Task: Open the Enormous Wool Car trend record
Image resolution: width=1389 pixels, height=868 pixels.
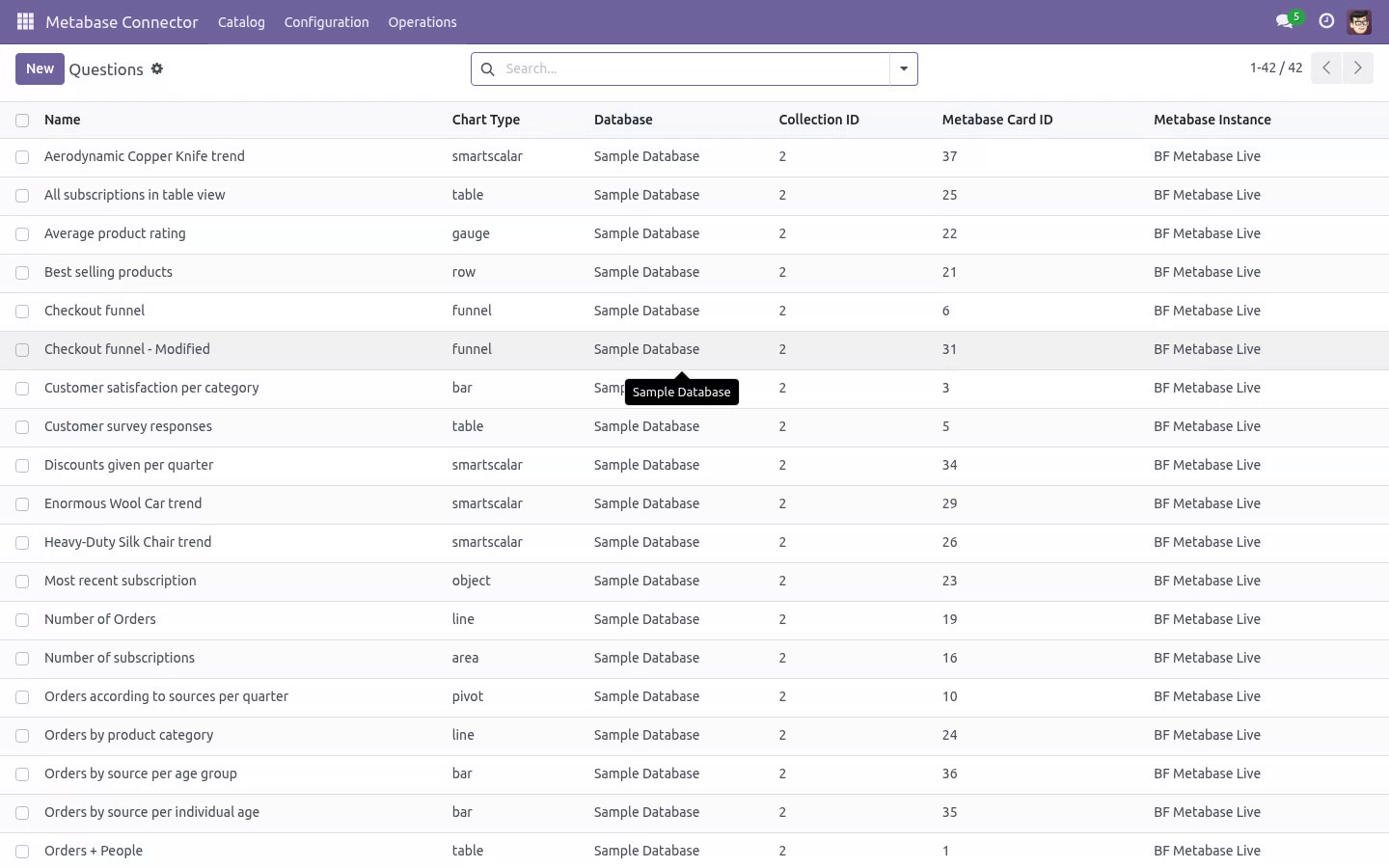Action: pyautogui.click(x=123, y=503)
